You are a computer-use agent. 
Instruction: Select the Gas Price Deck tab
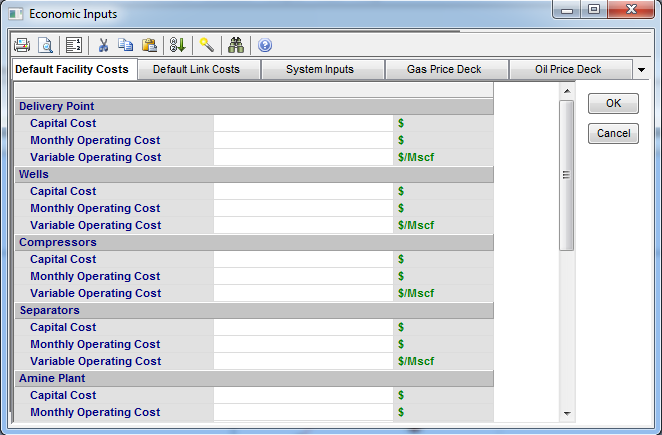[x=445, y=69]
